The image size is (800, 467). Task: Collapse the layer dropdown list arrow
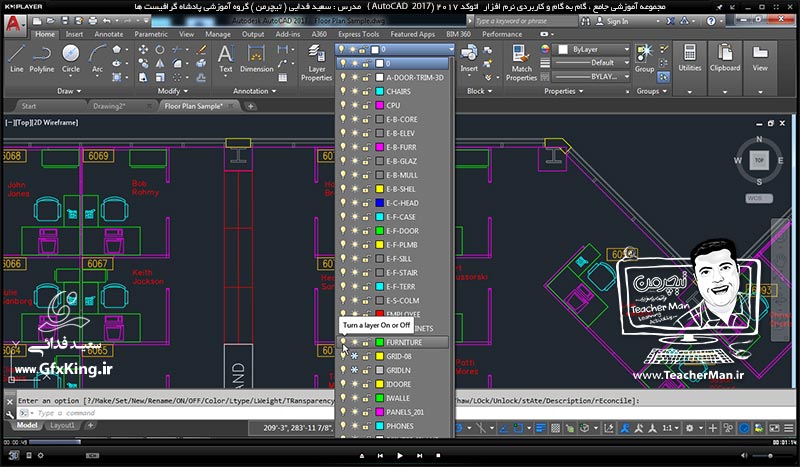click(x=451, y=50)
